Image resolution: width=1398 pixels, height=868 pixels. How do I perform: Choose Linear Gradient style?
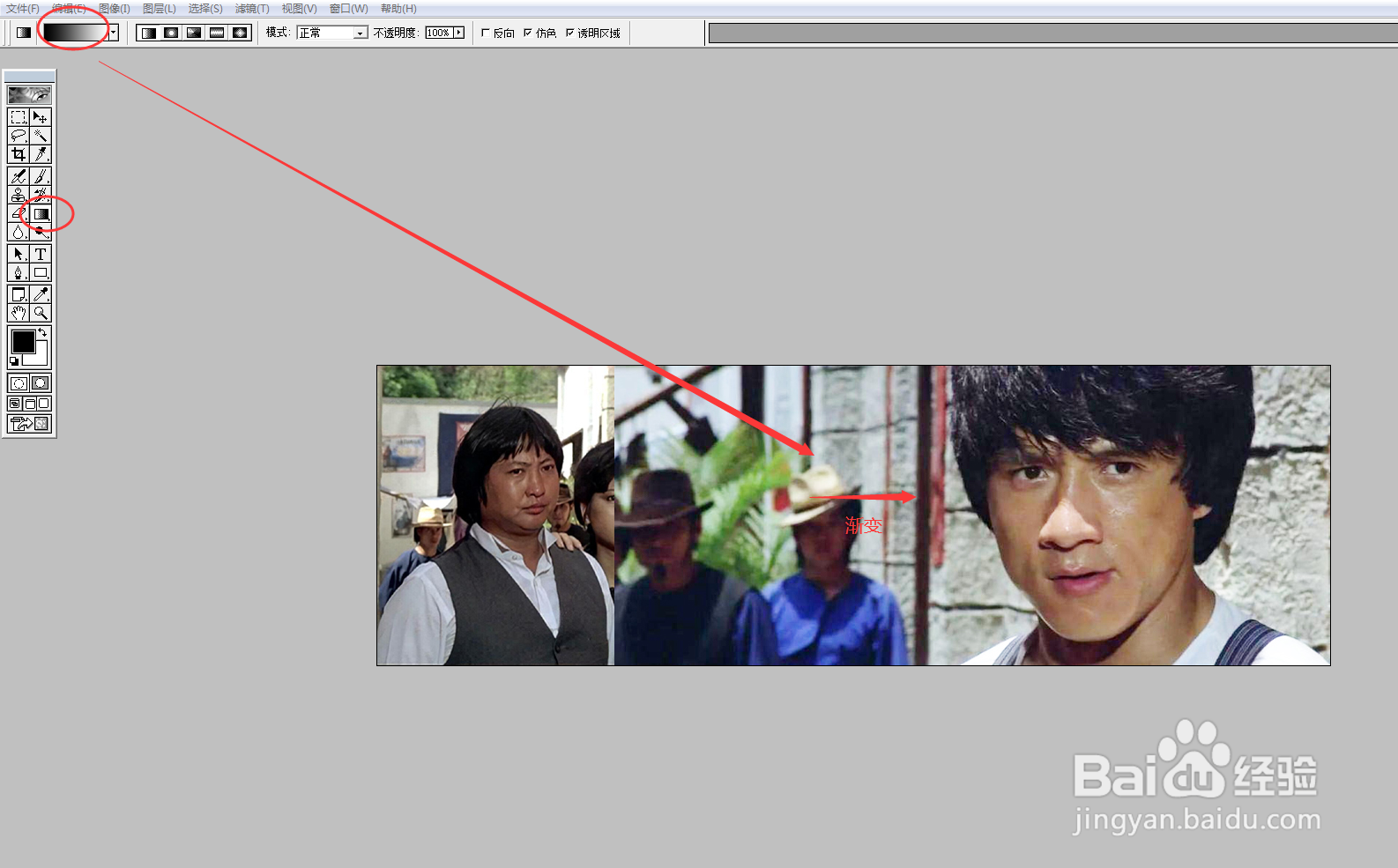pos(149,33)
